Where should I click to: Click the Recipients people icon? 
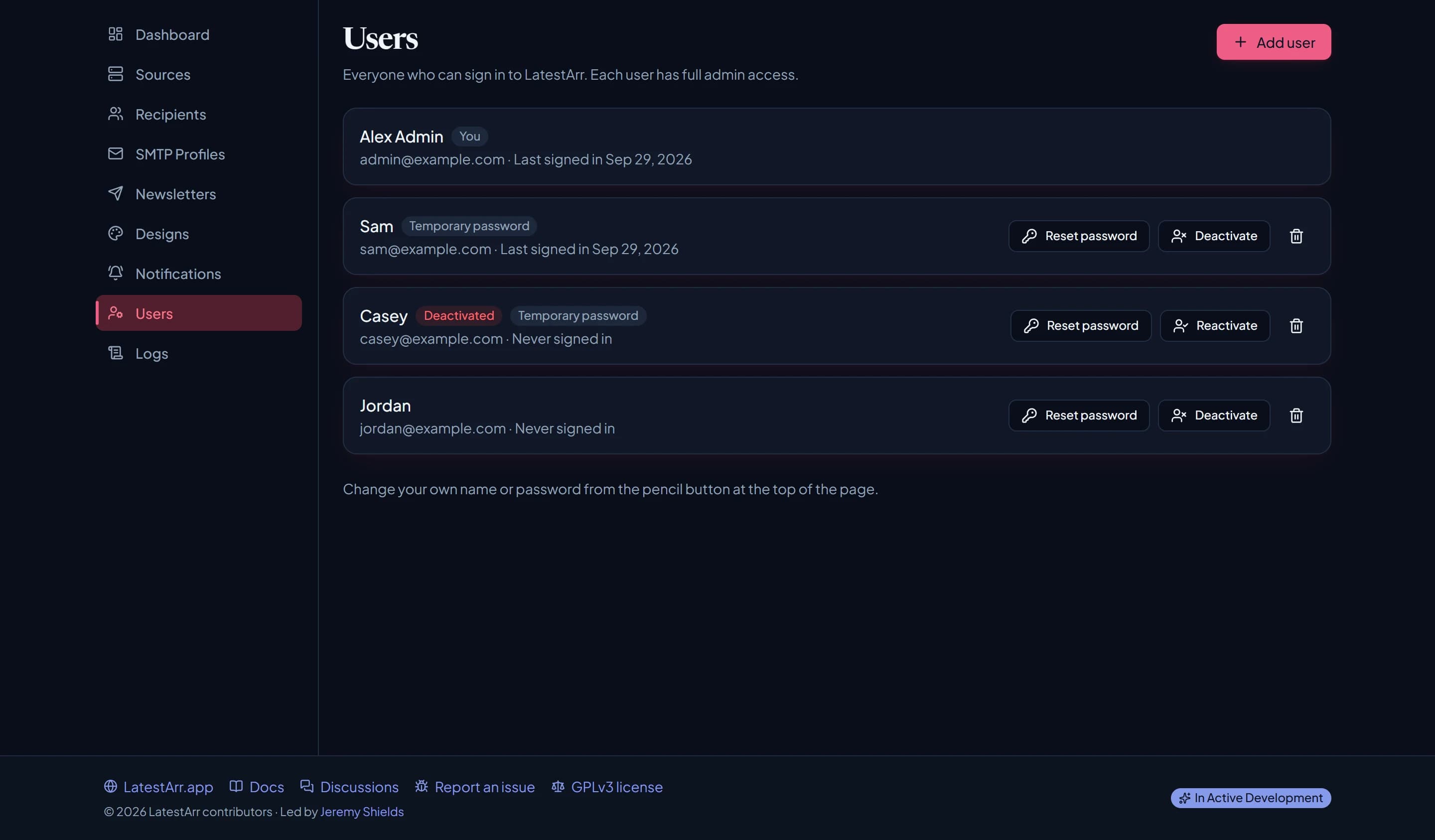116,114
